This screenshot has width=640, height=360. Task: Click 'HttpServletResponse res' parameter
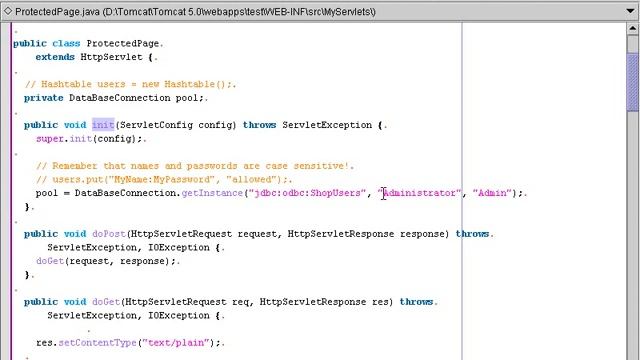[x=323, y=302]
